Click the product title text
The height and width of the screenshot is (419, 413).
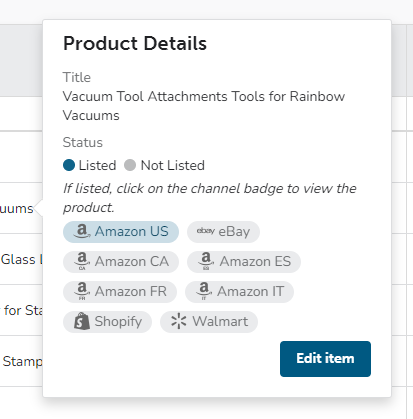pos(204,106)
